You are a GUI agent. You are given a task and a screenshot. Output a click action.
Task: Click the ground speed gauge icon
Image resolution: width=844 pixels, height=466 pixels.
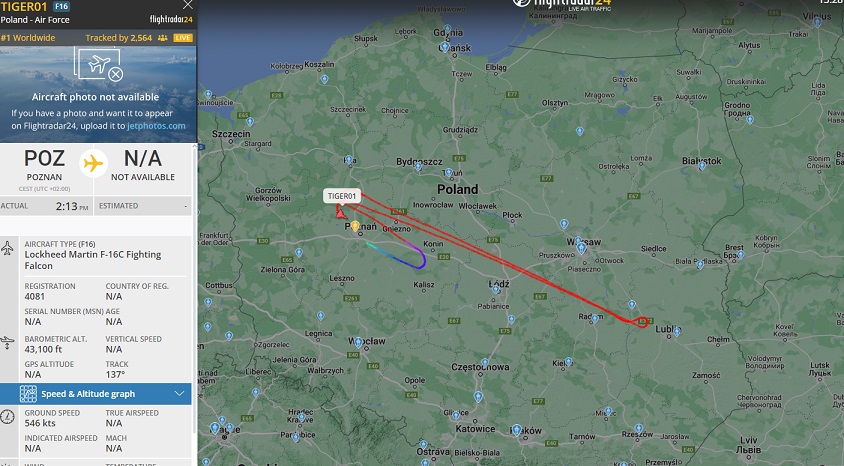click(8, 416)
